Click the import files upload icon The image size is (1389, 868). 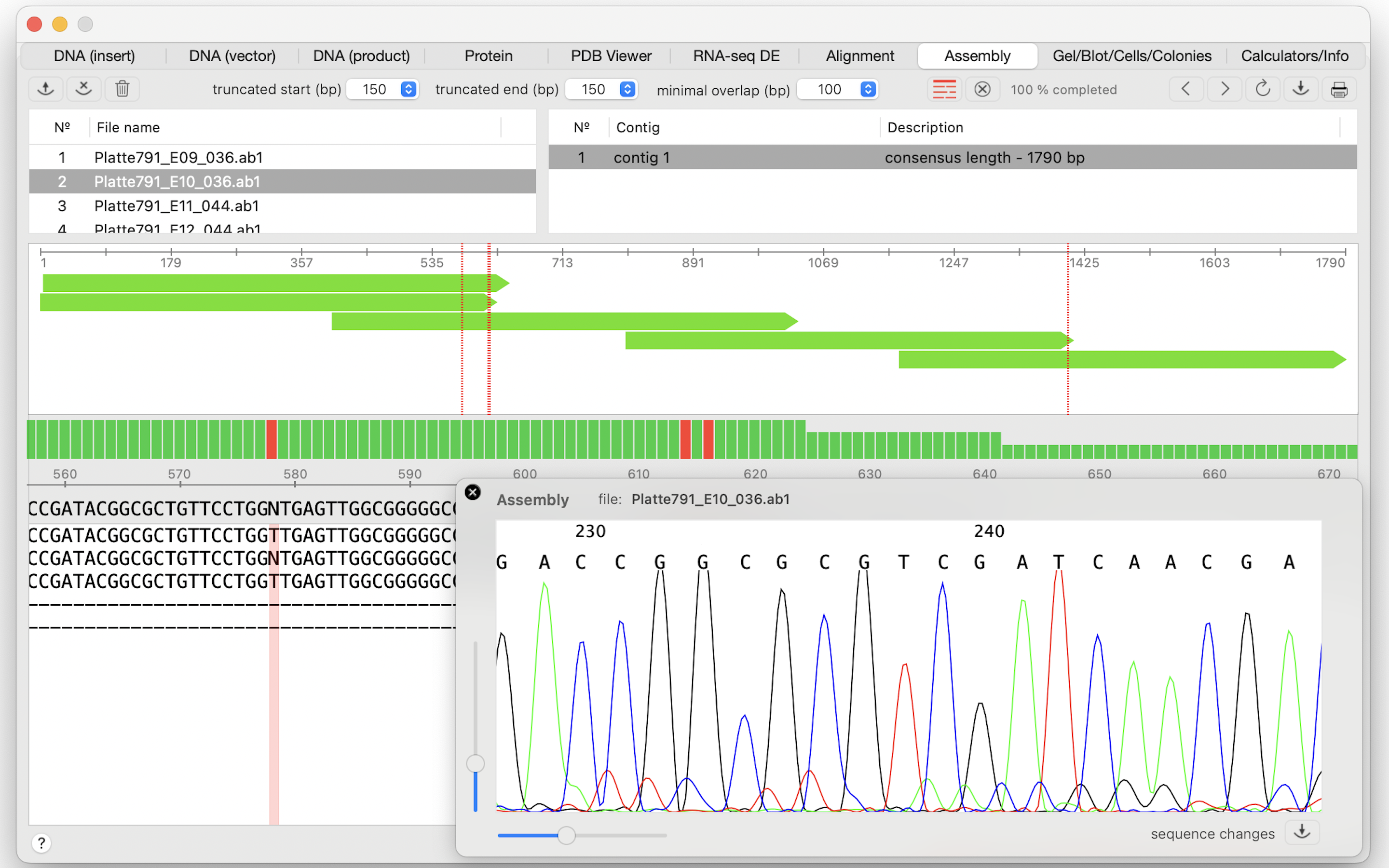tap(45, 89)
